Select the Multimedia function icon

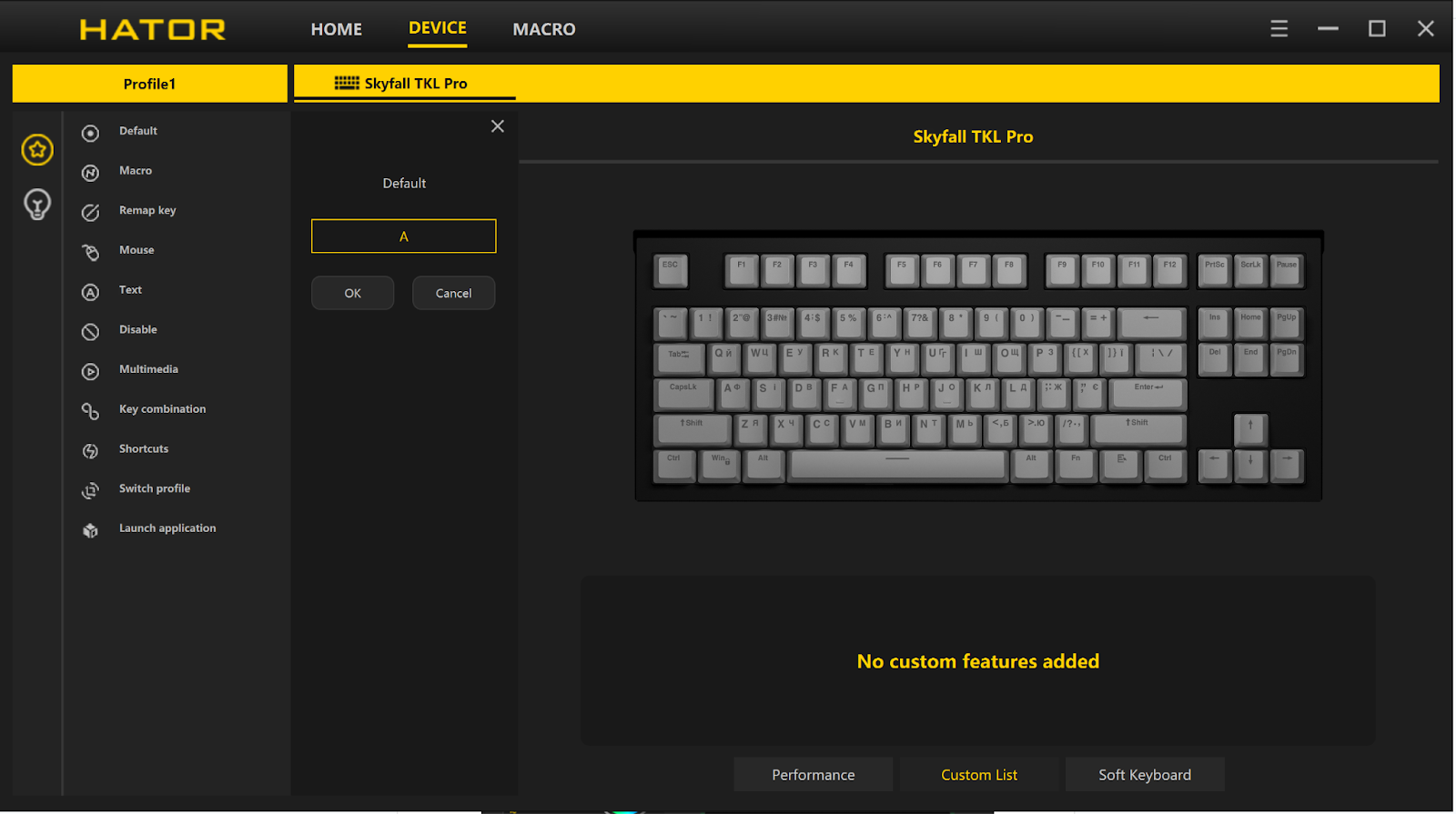click(x=90, y=371)
